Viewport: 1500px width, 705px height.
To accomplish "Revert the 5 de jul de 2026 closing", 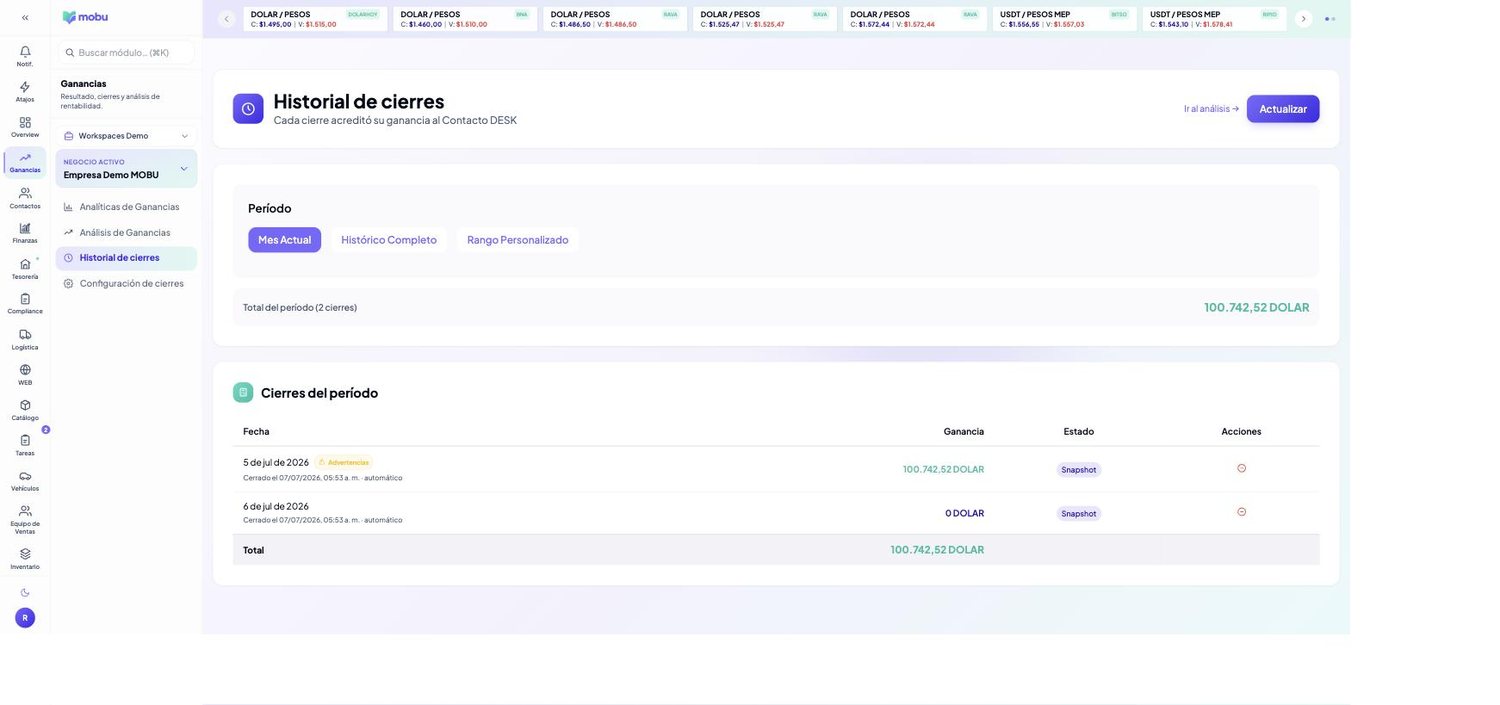I will click(x=1241, y=468).
